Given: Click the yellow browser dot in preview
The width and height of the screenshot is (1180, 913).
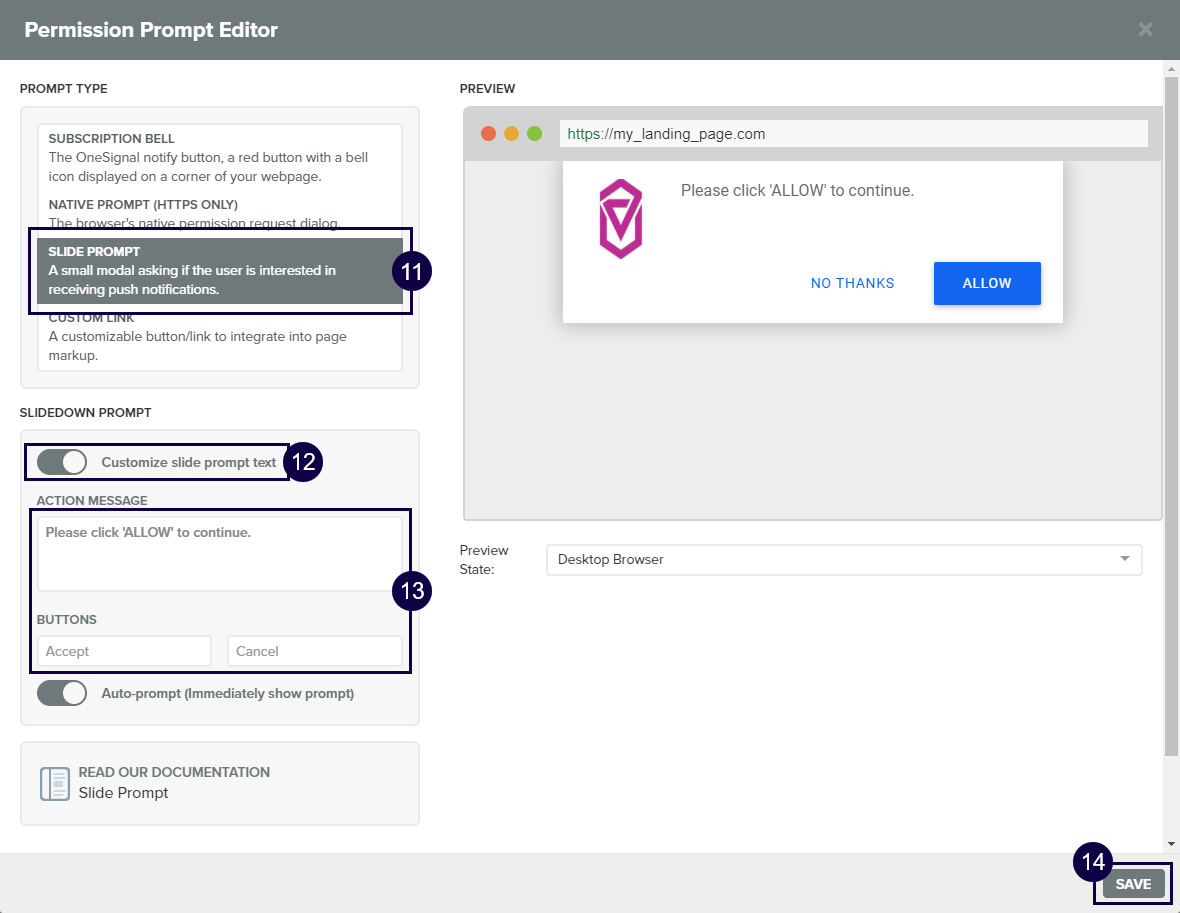Looking at the screenshot, I should pos(512,134).
